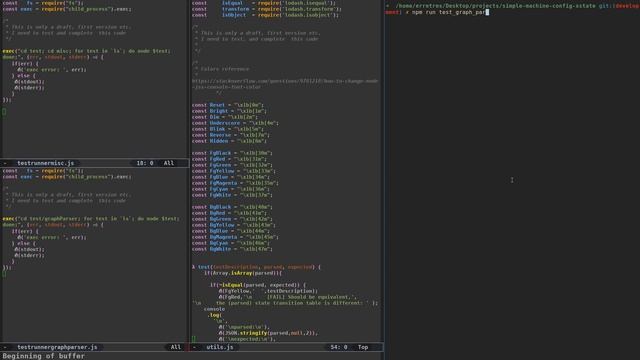
Task: Click the 'All' indicator in the testrunnergraphparser.js mode line
Action: coord(176,347)
